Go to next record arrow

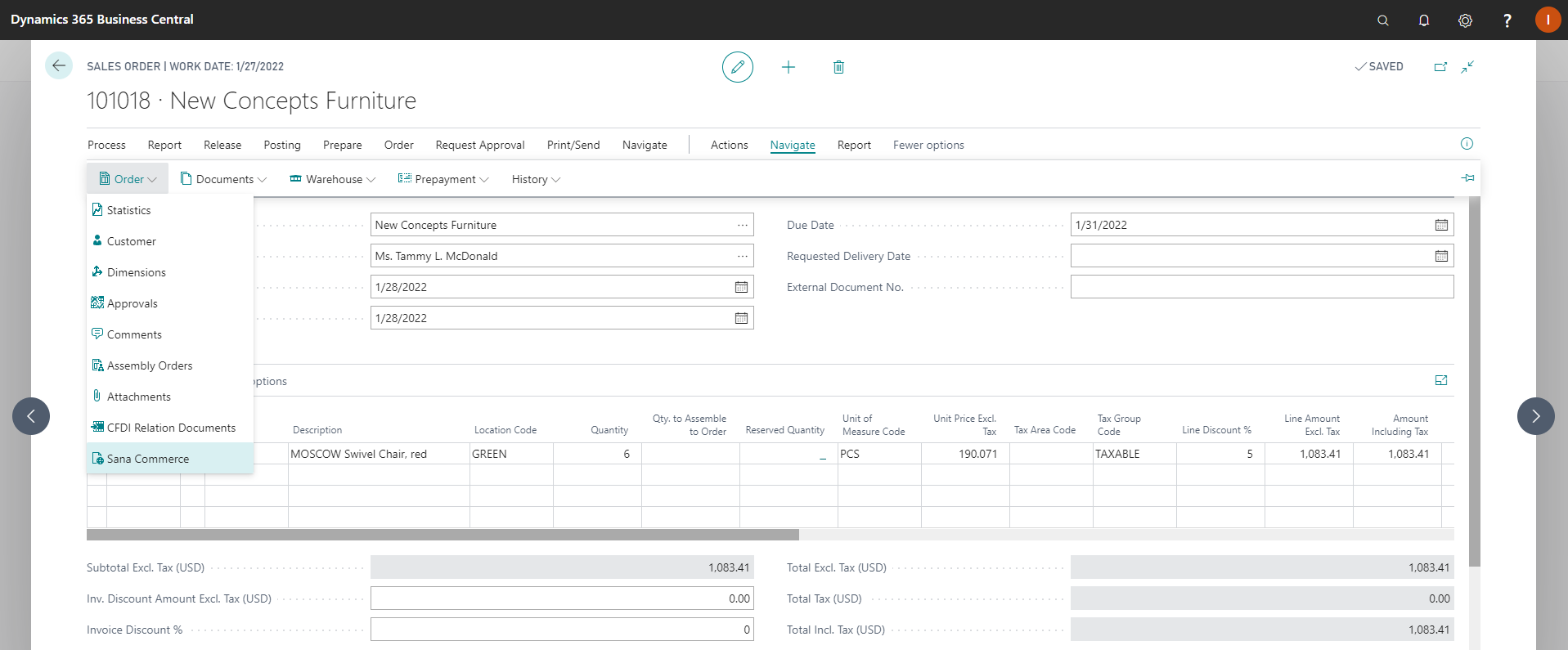[1536, 416]
